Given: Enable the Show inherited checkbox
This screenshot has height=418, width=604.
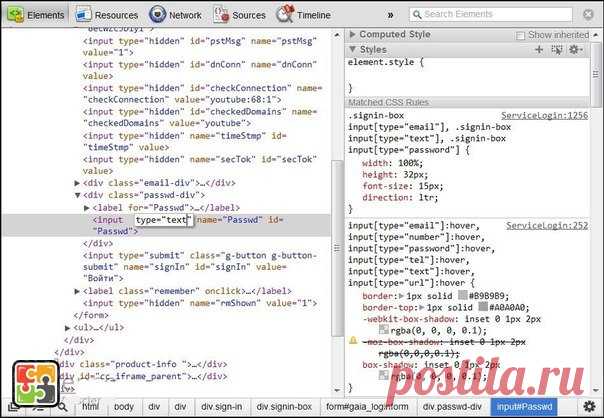Looking at the screenshot, I should [520, 35].
